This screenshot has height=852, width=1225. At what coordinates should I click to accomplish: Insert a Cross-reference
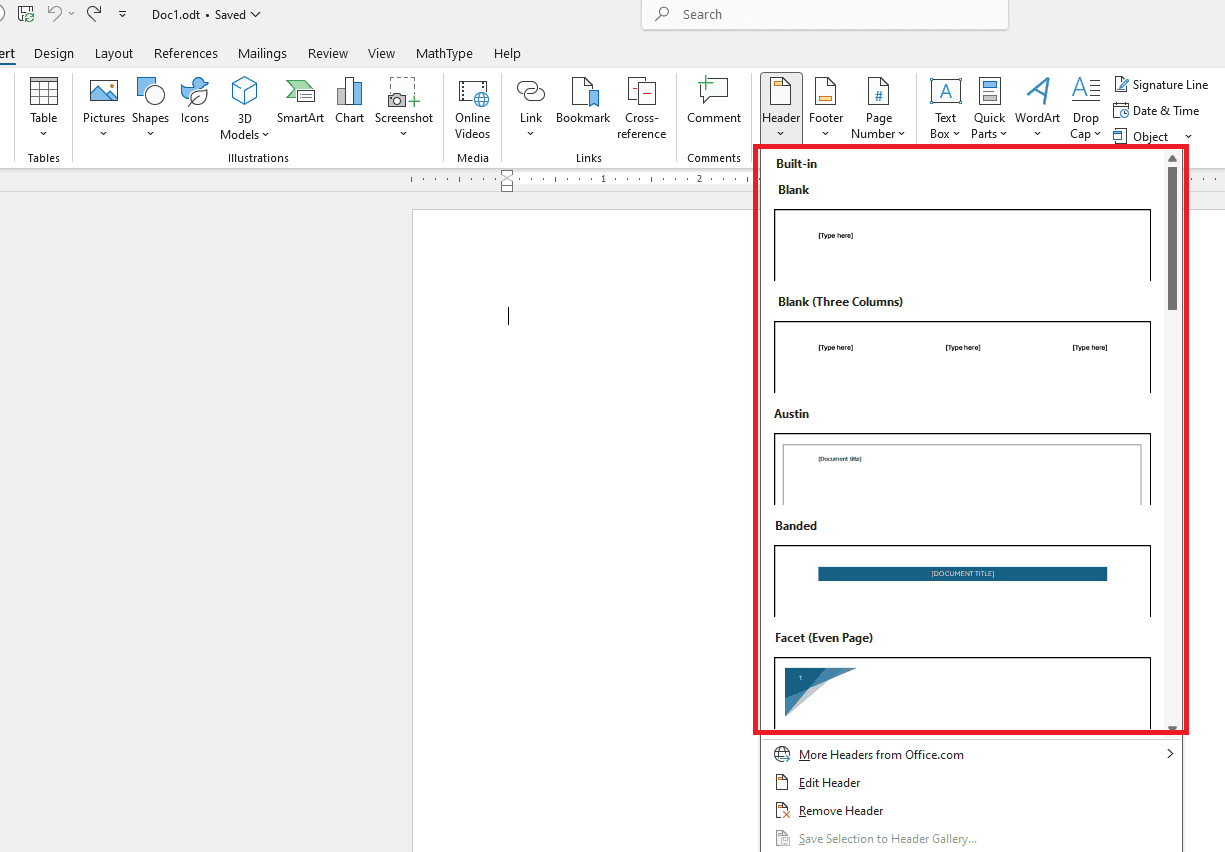pos(642,108)
